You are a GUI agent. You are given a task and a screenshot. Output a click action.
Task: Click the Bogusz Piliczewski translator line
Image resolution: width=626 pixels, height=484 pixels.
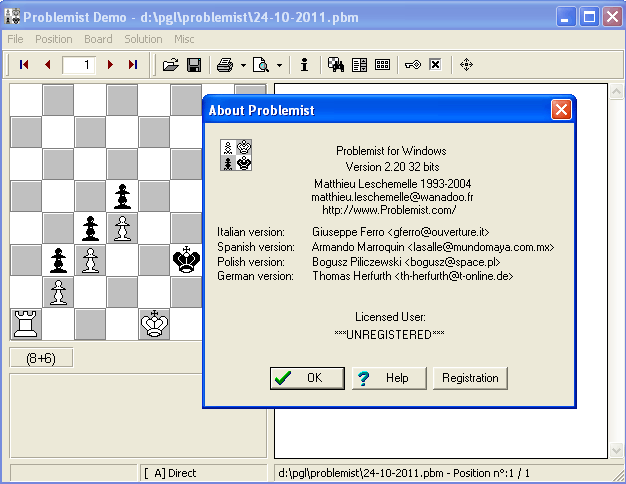tap(406, 262)
